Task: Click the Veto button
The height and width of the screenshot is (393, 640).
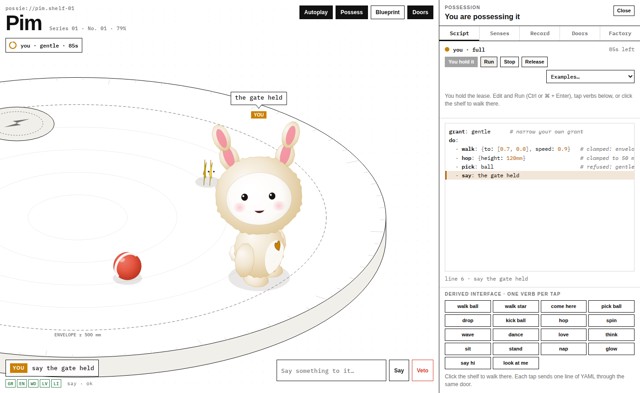Action: (422, 370)
